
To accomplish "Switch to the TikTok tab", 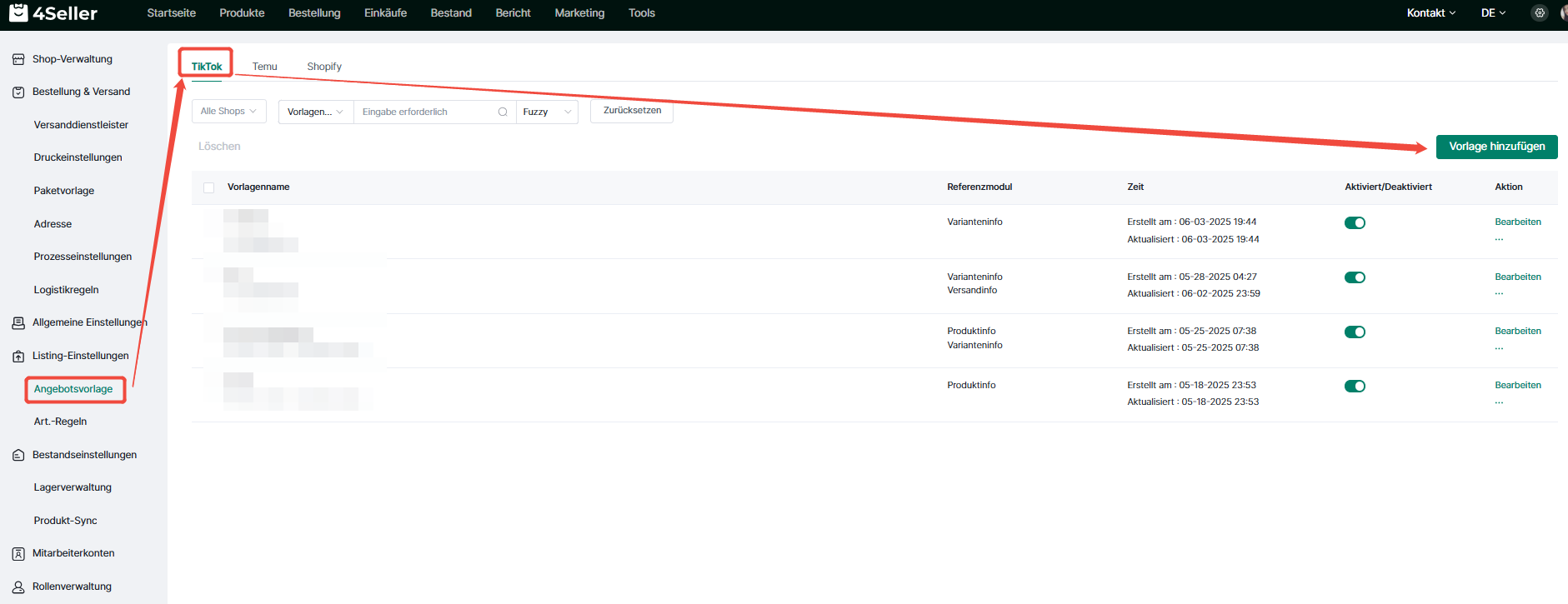I will 207,67.
